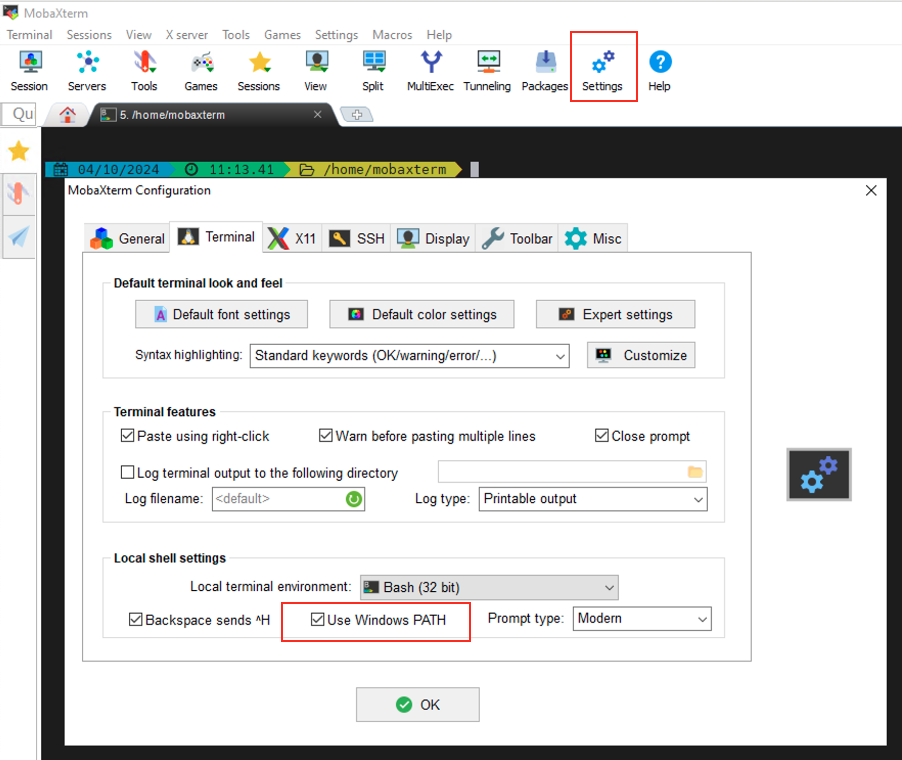
Task: Click the Servers toolbar icon
Action: (87, 70)
